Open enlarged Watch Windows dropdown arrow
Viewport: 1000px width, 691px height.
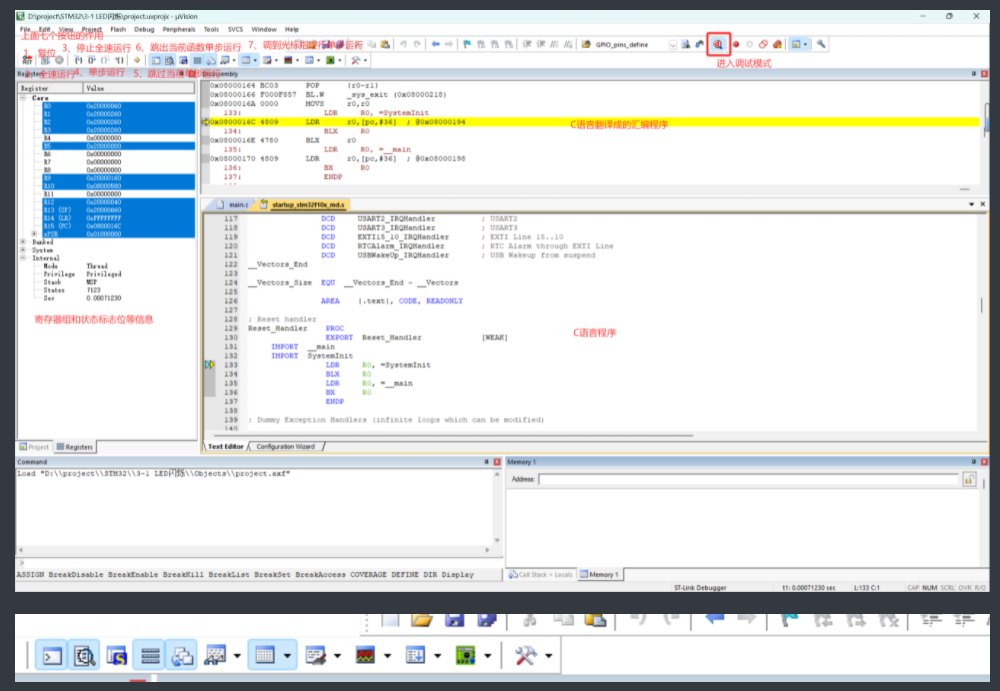pos(237,655)
